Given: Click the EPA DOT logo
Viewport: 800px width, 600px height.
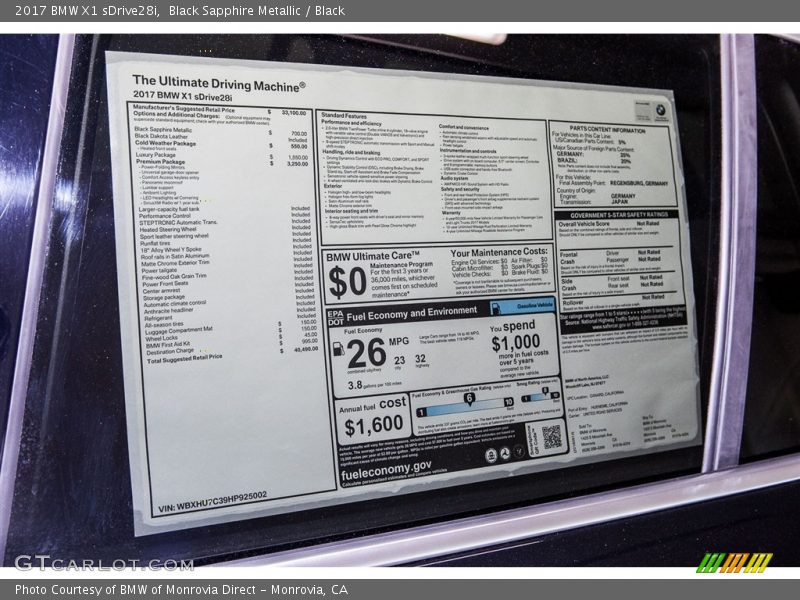Looking at the screenshot, I should tap(335, 318).
